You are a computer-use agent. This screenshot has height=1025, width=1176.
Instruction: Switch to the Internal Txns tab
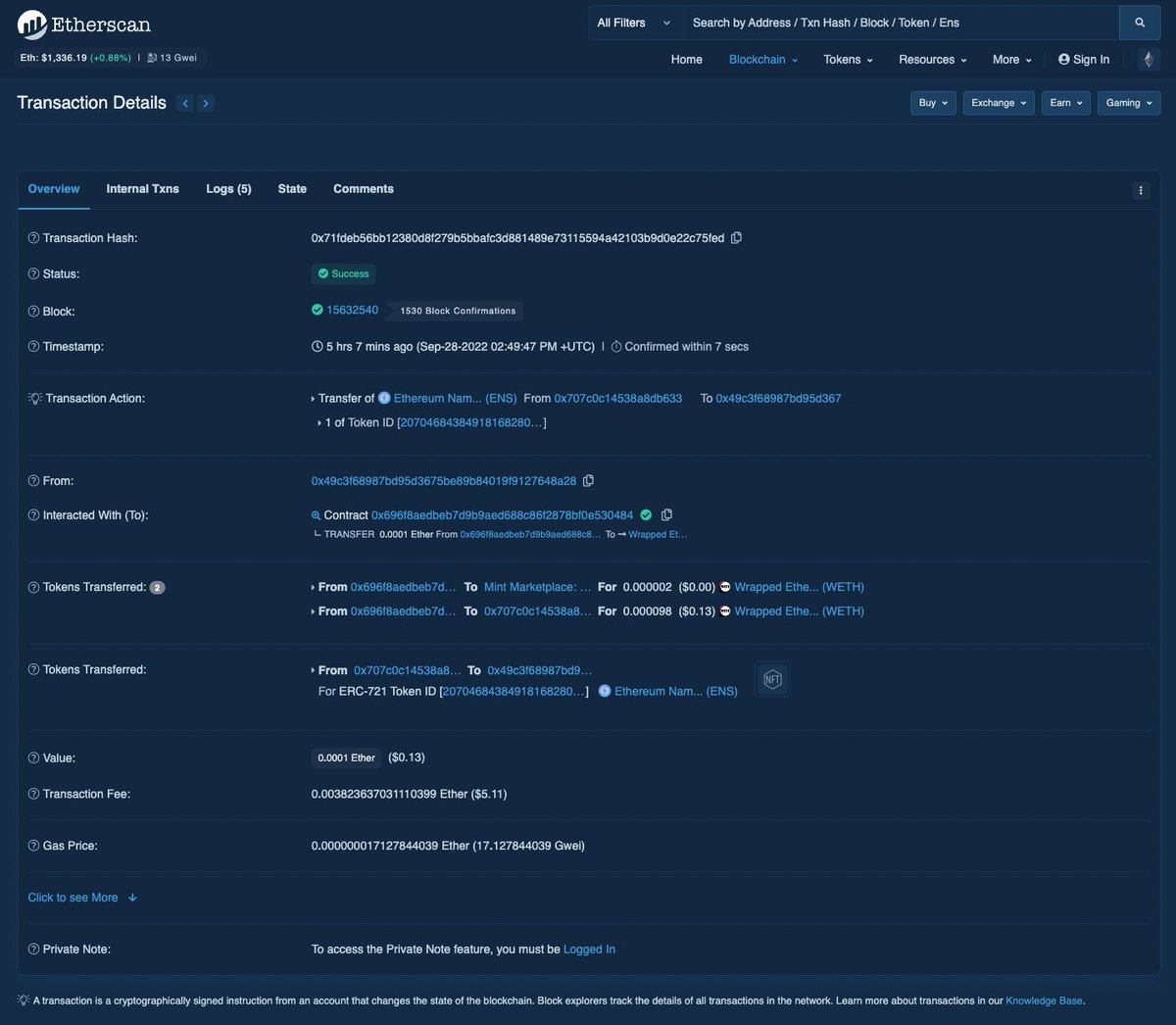click(x=142, y=188)
